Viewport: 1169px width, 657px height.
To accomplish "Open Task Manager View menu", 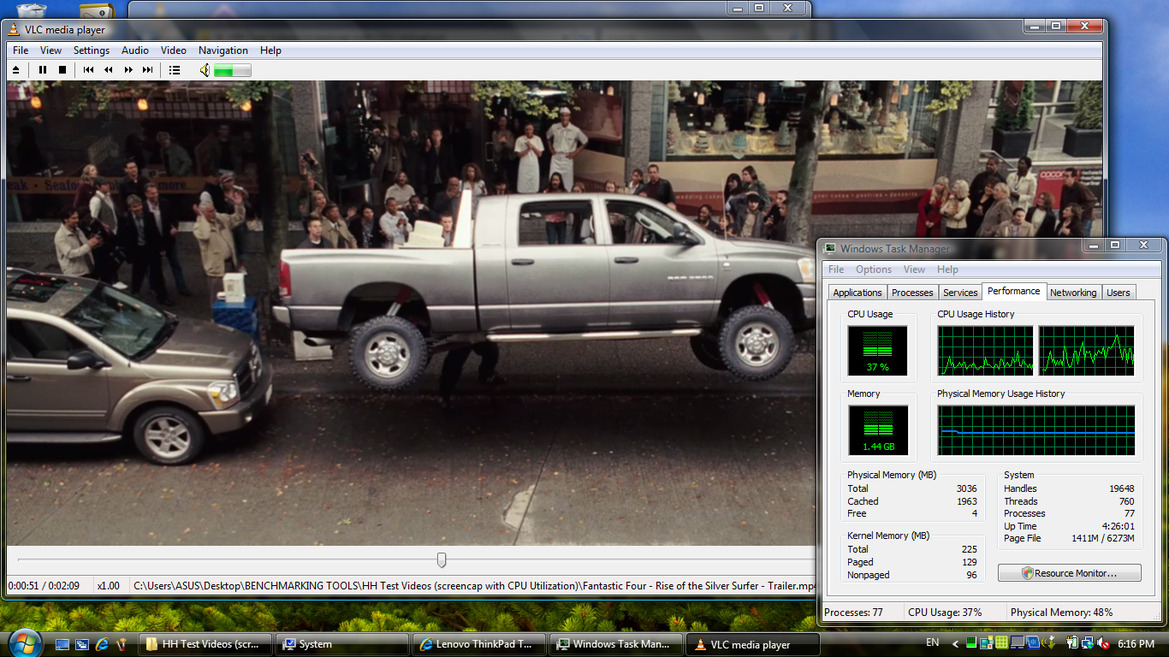I will [x=914, y=269].
